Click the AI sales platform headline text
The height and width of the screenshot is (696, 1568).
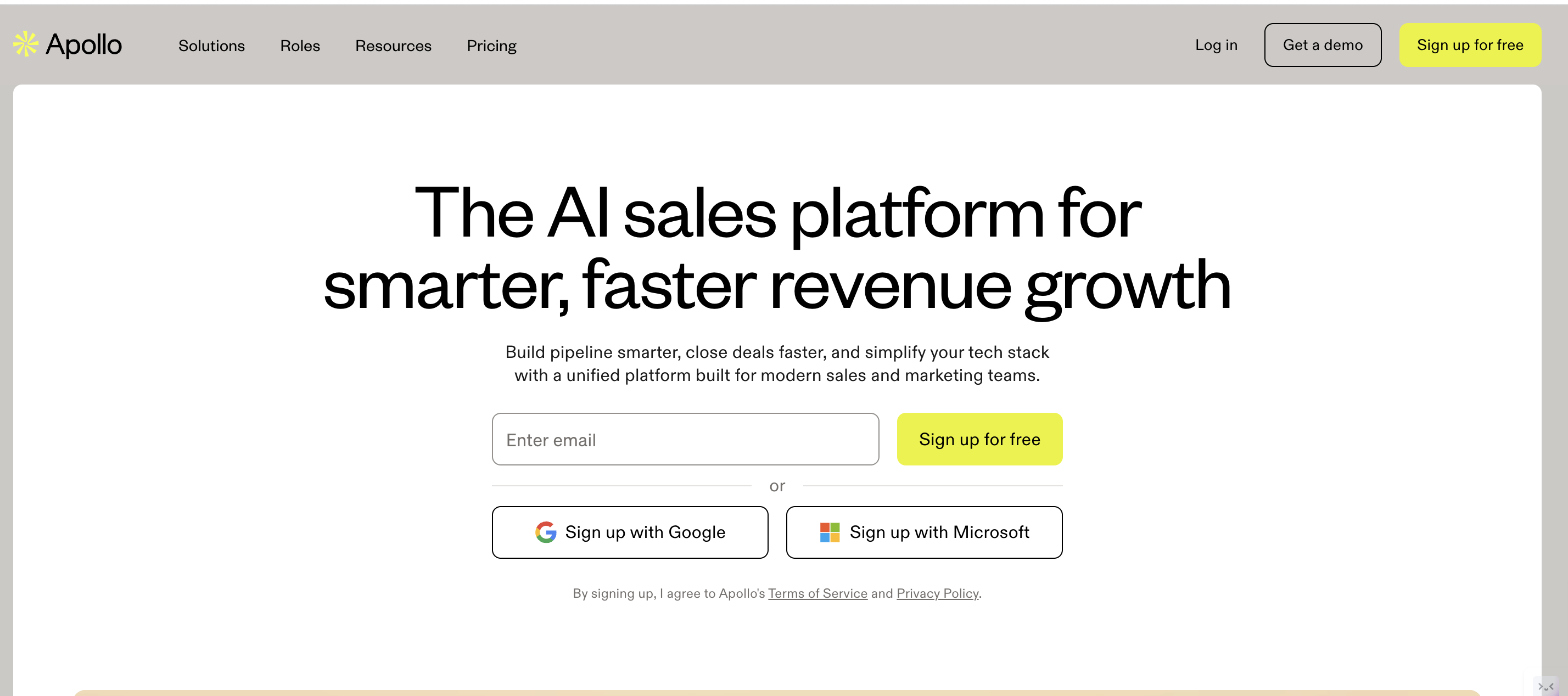(777, 249)
